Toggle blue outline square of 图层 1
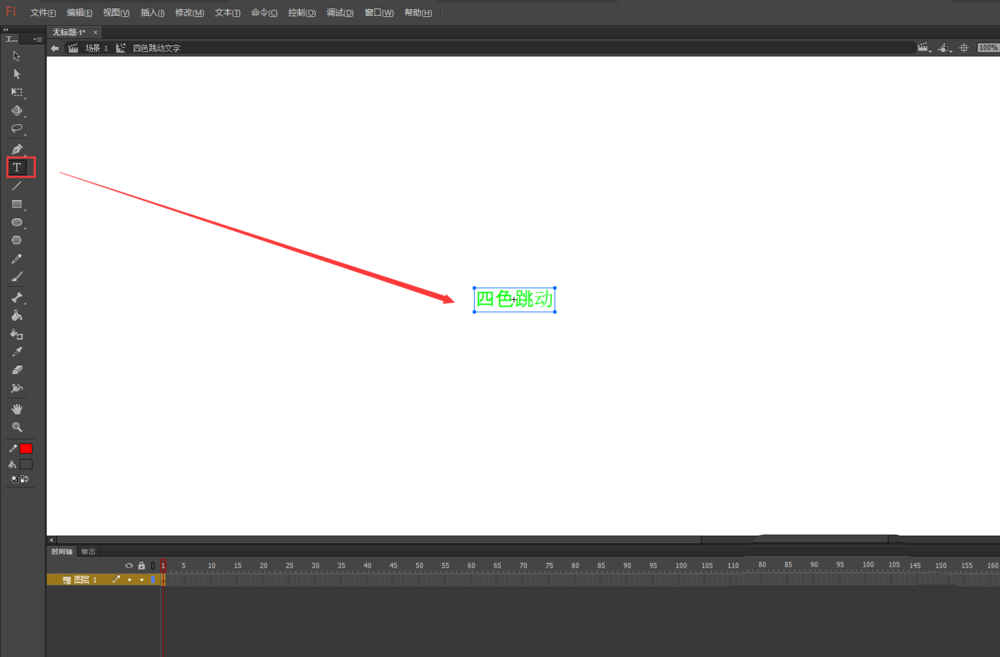The height and width of the screenshot is (657, 1000). (153, 580)
